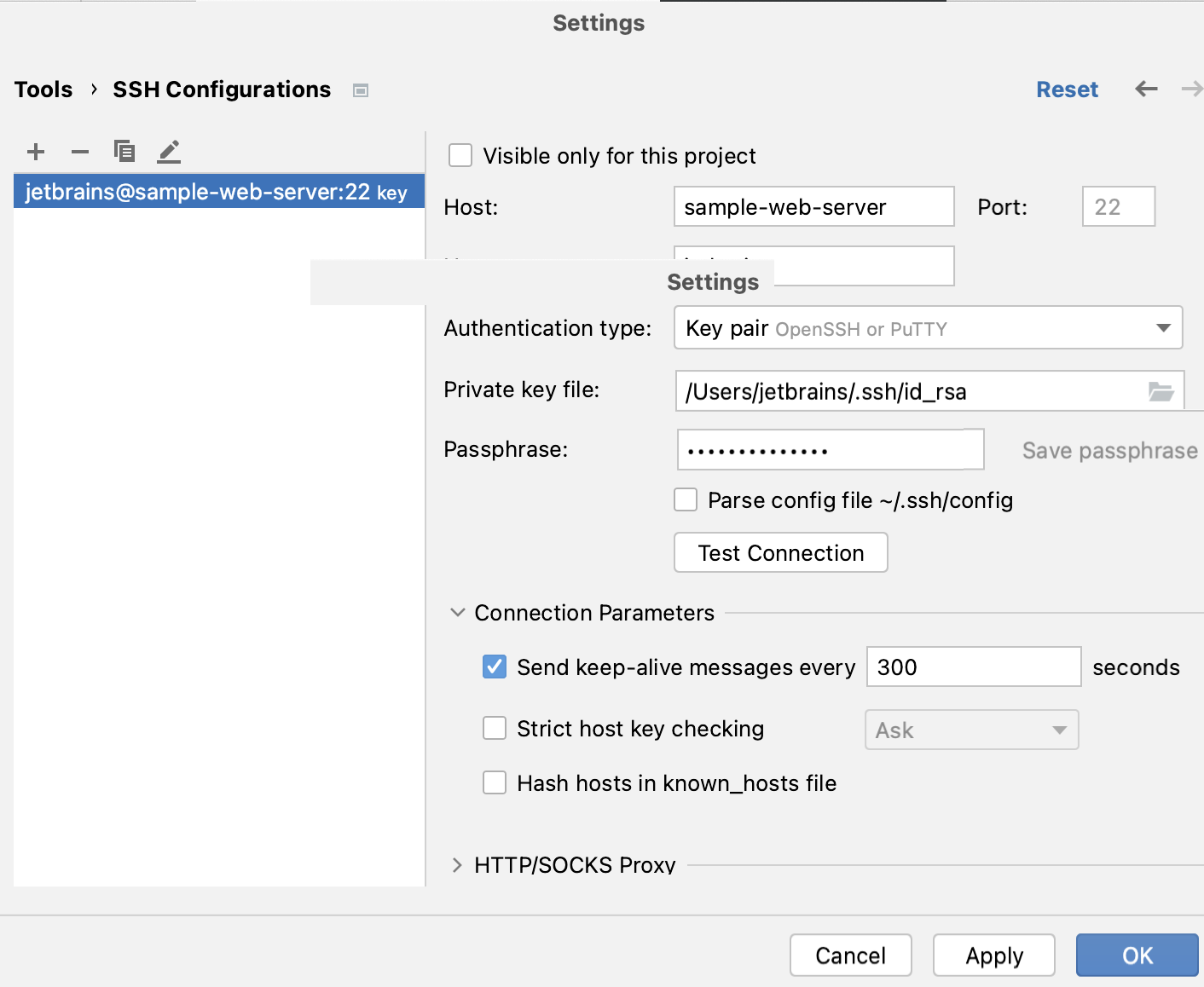The height and width of the screenshot is (987, 1204).
Task: Enable Visible only for this project
Action: coord(460,155)
